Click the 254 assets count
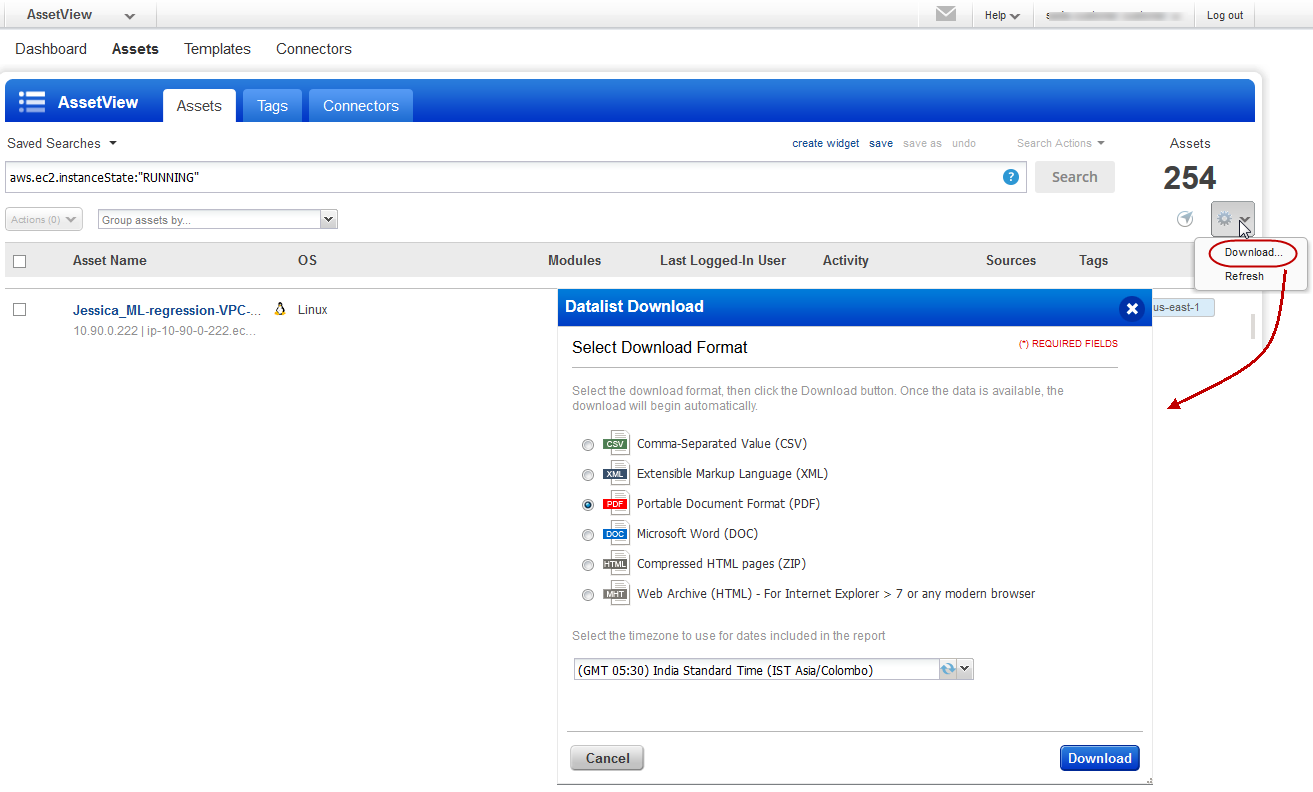This screenshot has height=792, width=1313. click(x=1190, y=178)
